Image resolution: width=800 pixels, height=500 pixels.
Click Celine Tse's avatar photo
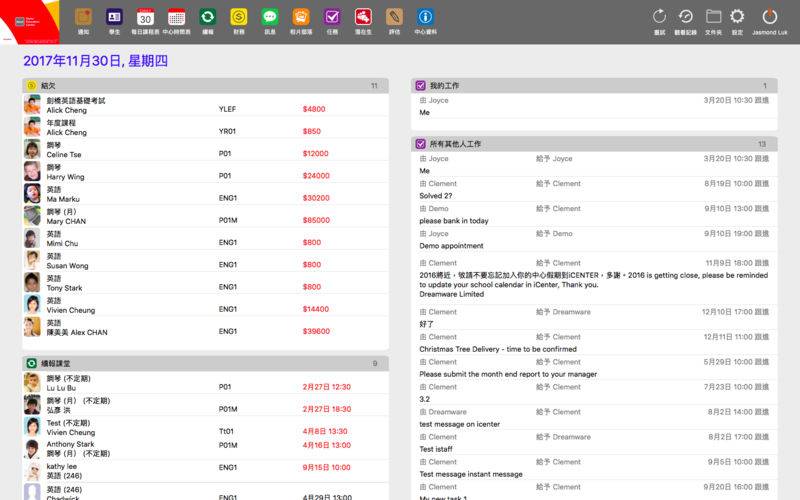click(x=32, y=149)
